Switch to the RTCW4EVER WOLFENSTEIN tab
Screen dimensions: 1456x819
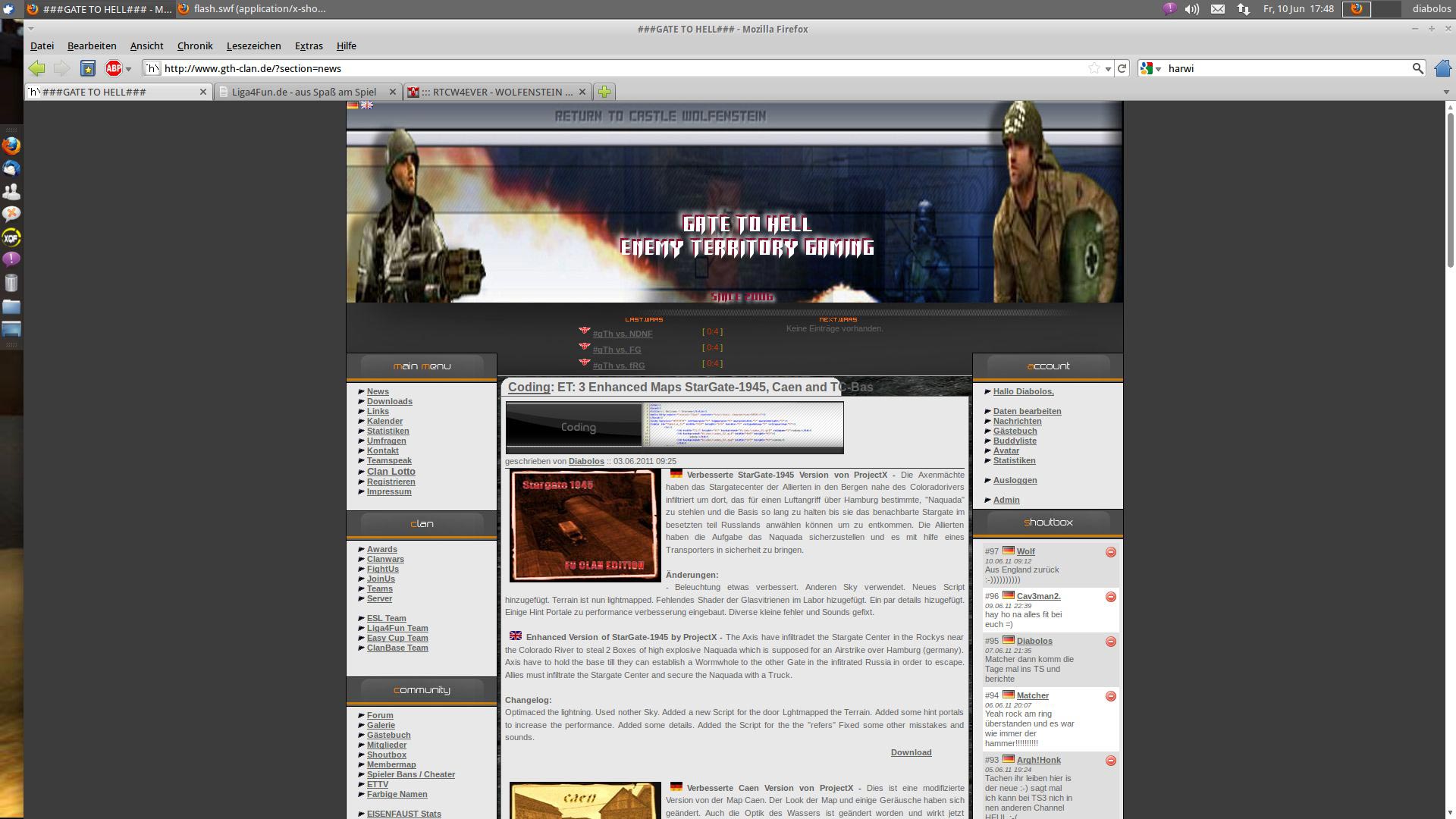497,92
